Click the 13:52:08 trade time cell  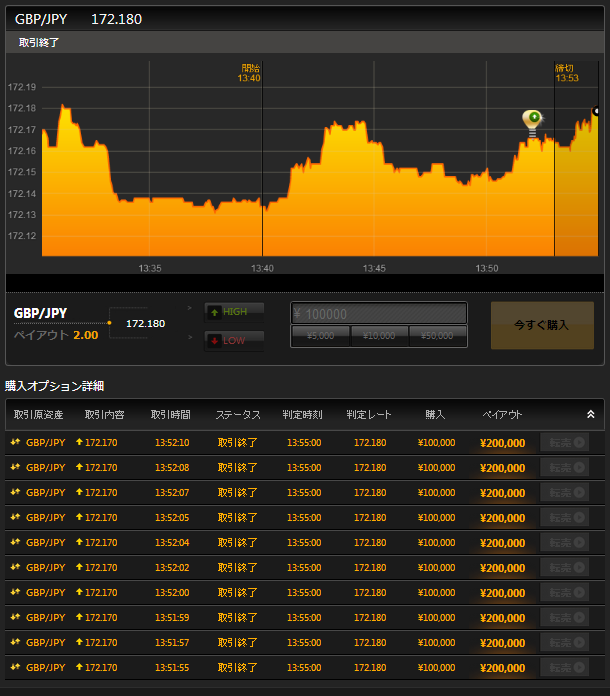172,467
